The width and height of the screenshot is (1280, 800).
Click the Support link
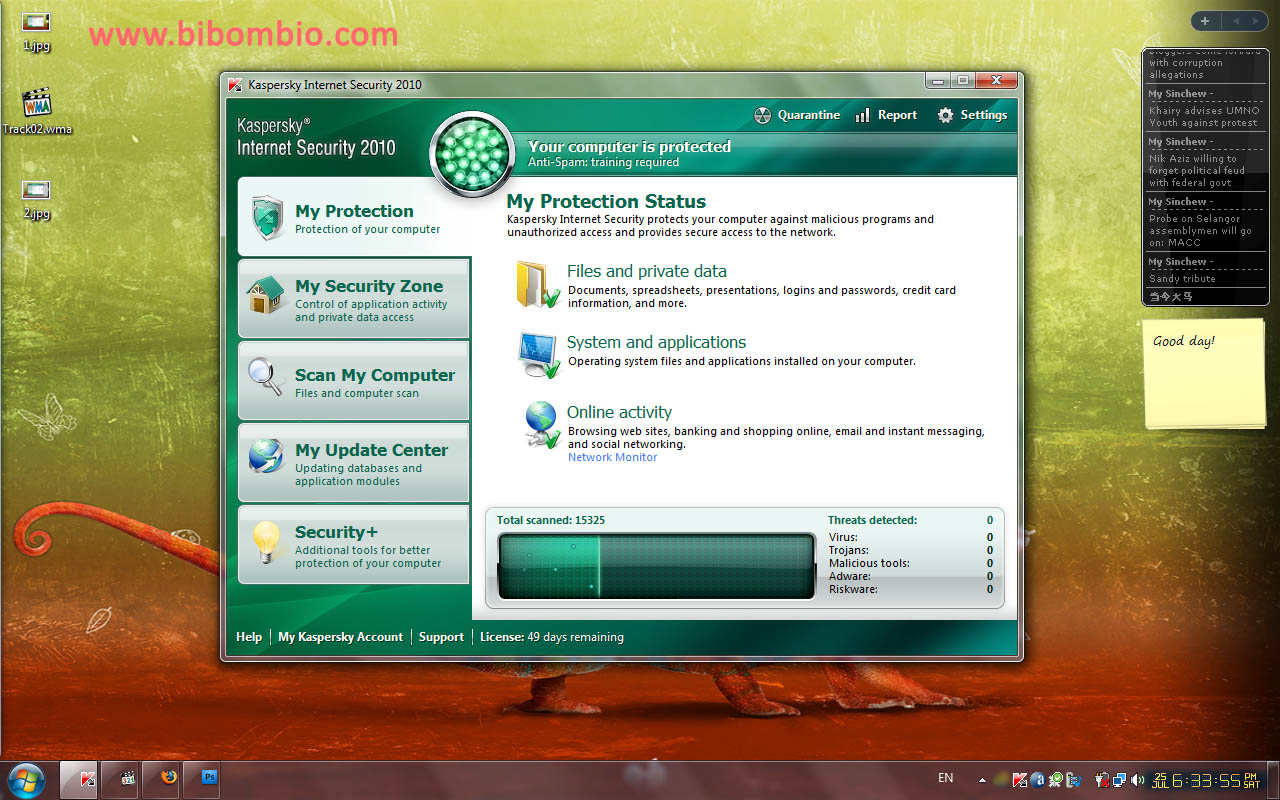pos(441,637)
